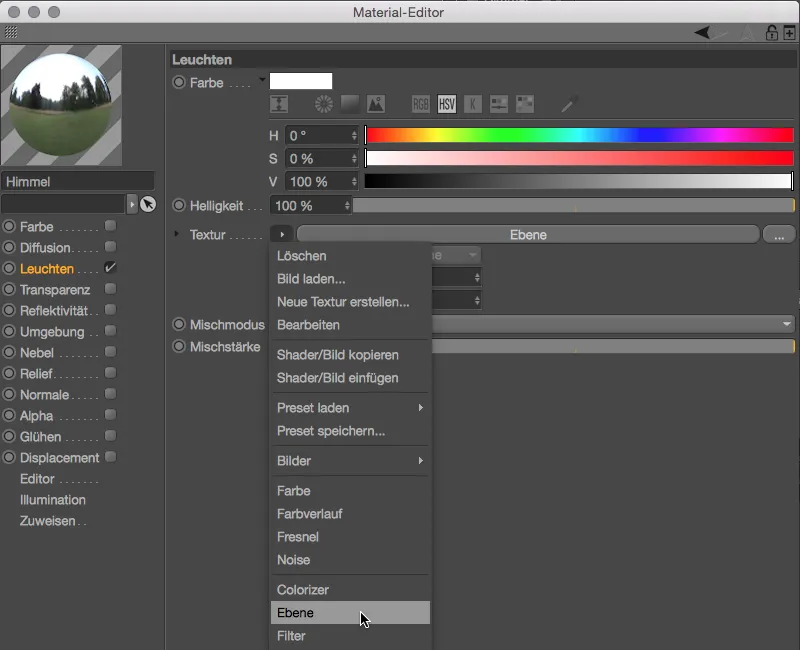
Task: Click on the Helligkeit brightness slider
Action: click(573, 206)
